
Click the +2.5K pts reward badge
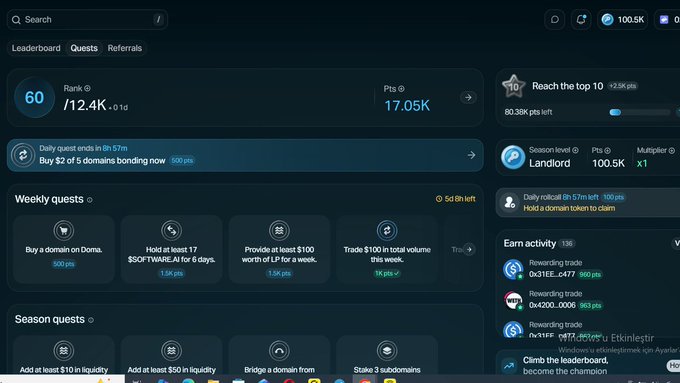coord(622,86)
